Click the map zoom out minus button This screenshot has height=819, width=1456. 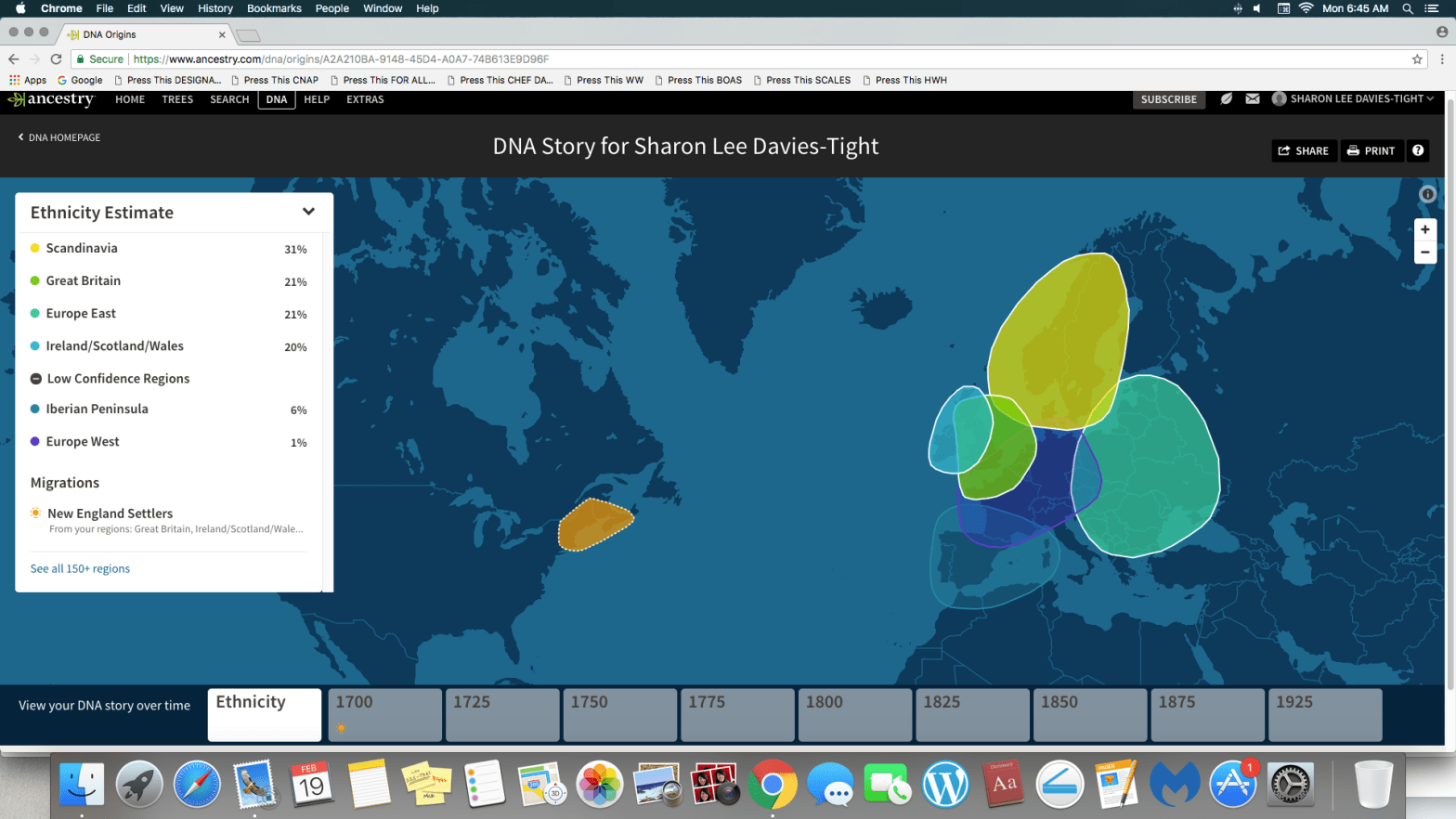[1424, 253]
